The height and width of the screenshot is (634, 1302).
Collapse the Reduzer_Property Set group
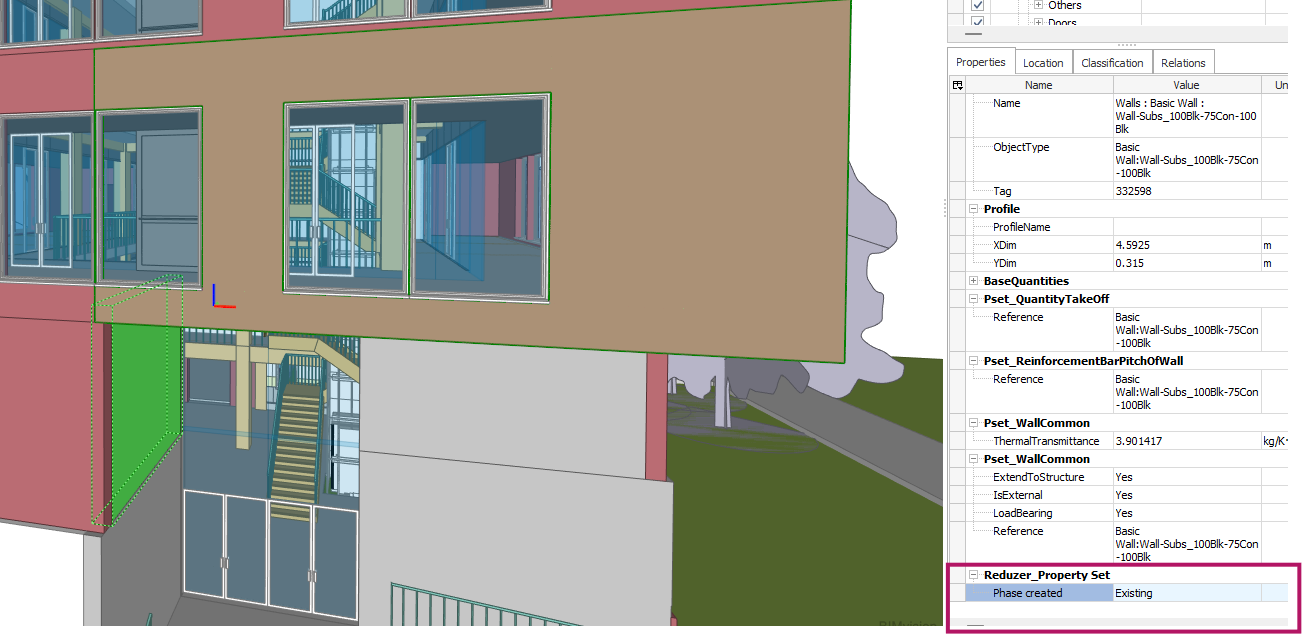tap(974, 575)
